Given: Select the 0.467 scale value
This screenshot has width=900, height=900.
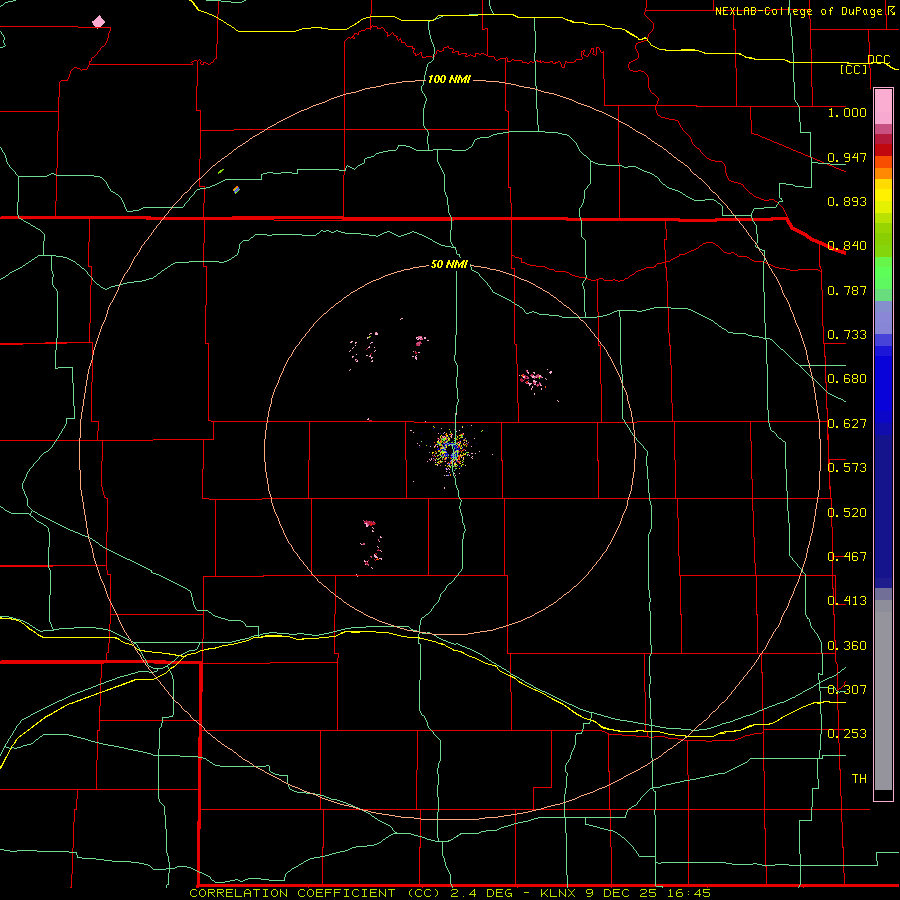Looking at the screenshot, I should click(x=847, y=557).
